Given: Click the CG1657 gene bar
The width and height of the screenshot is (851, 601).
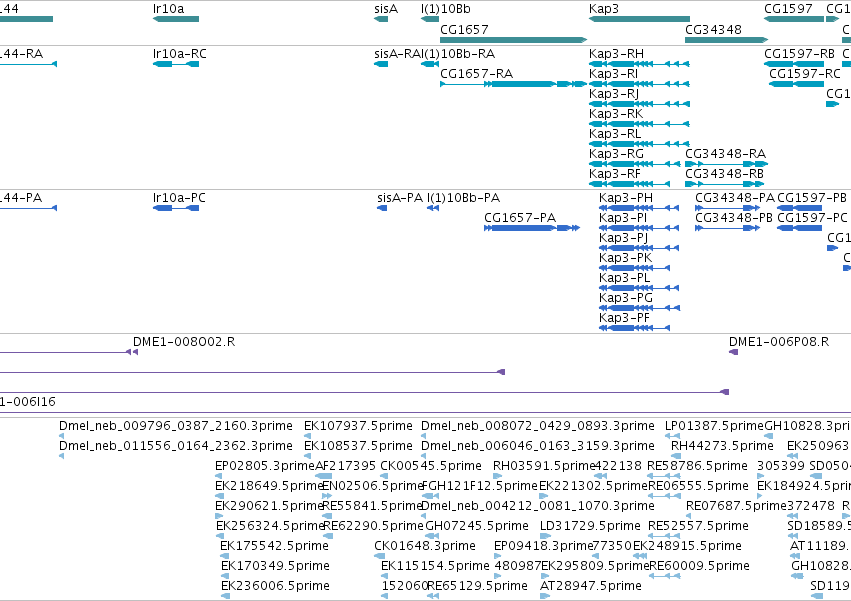Looking at the screenshot, I should pos(513,40).
